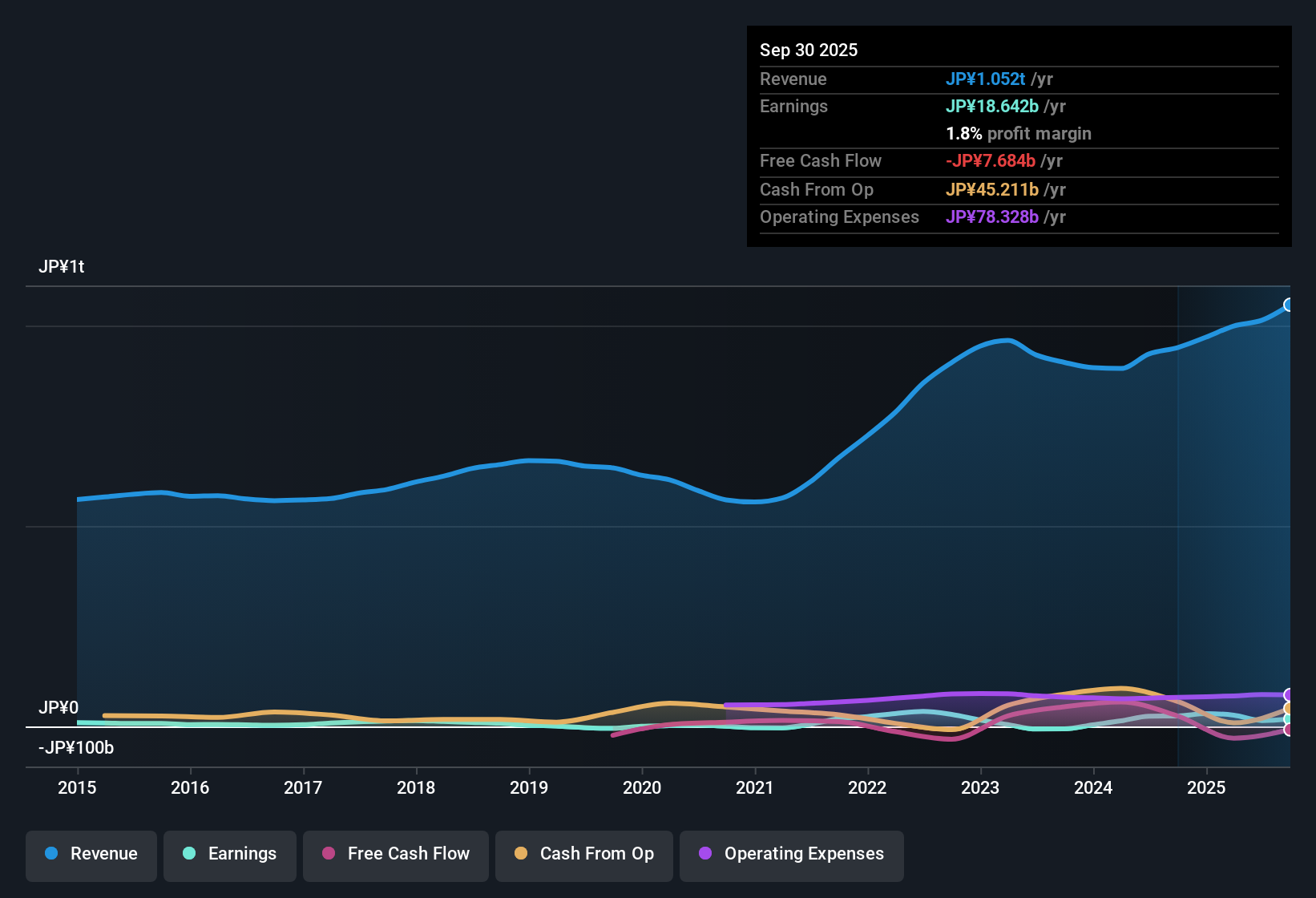Click the 1.8% profit margin text
The height and width of the screenshot is (898, 1316).
pos(1019,133)
